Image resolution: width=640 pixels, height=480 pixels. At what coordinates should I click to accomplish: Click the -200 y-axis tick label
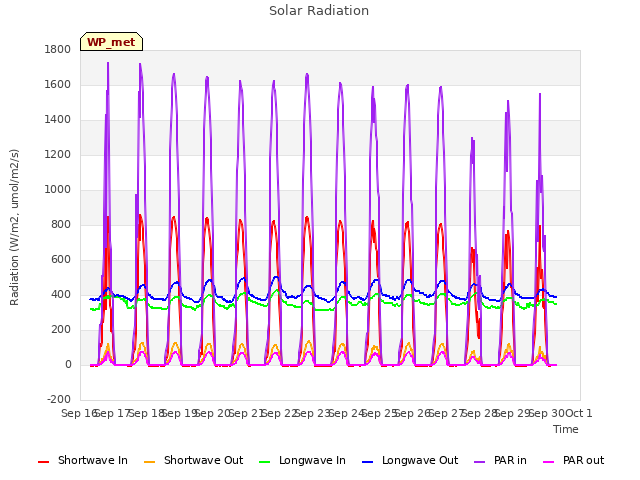(59, 399)
